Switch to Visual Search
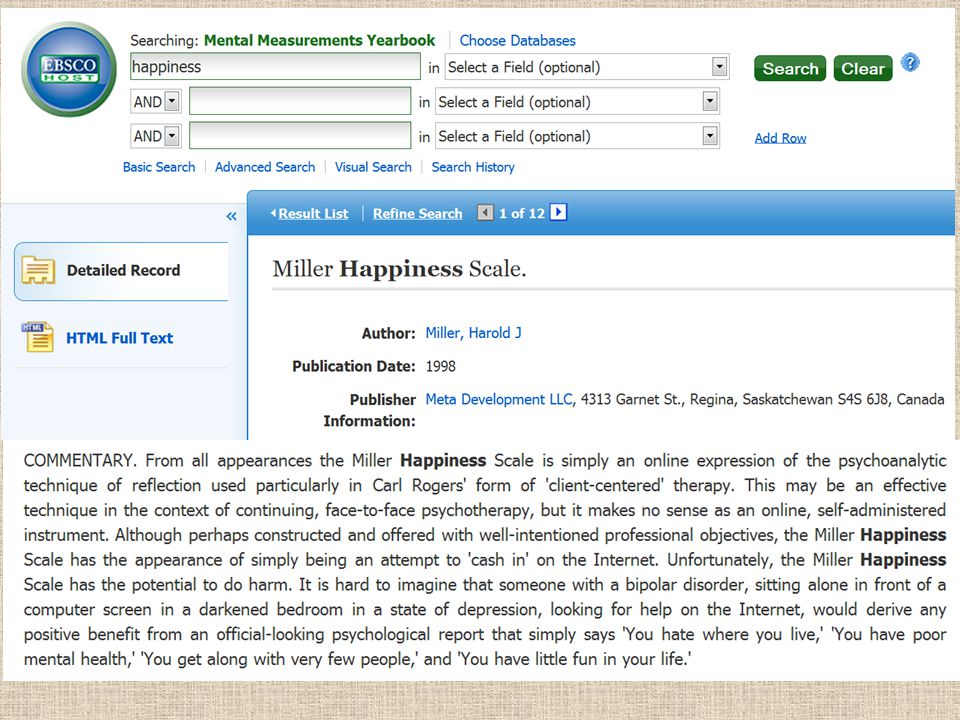 click(x=373, y=167)
